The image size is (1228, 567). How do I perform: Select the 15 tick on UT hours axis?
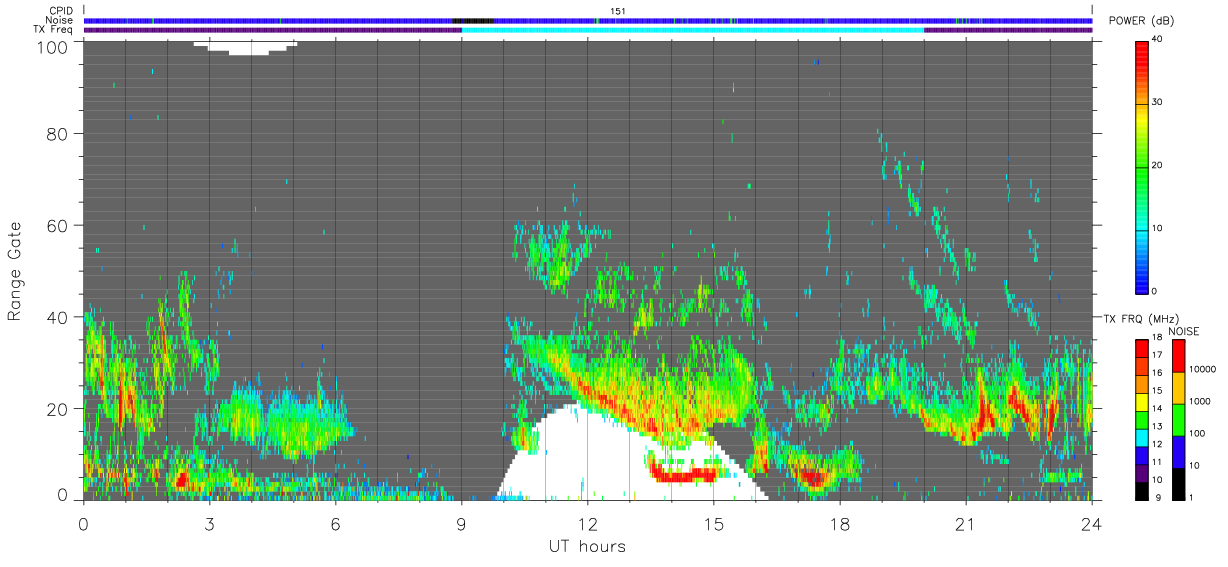(714, 524)
